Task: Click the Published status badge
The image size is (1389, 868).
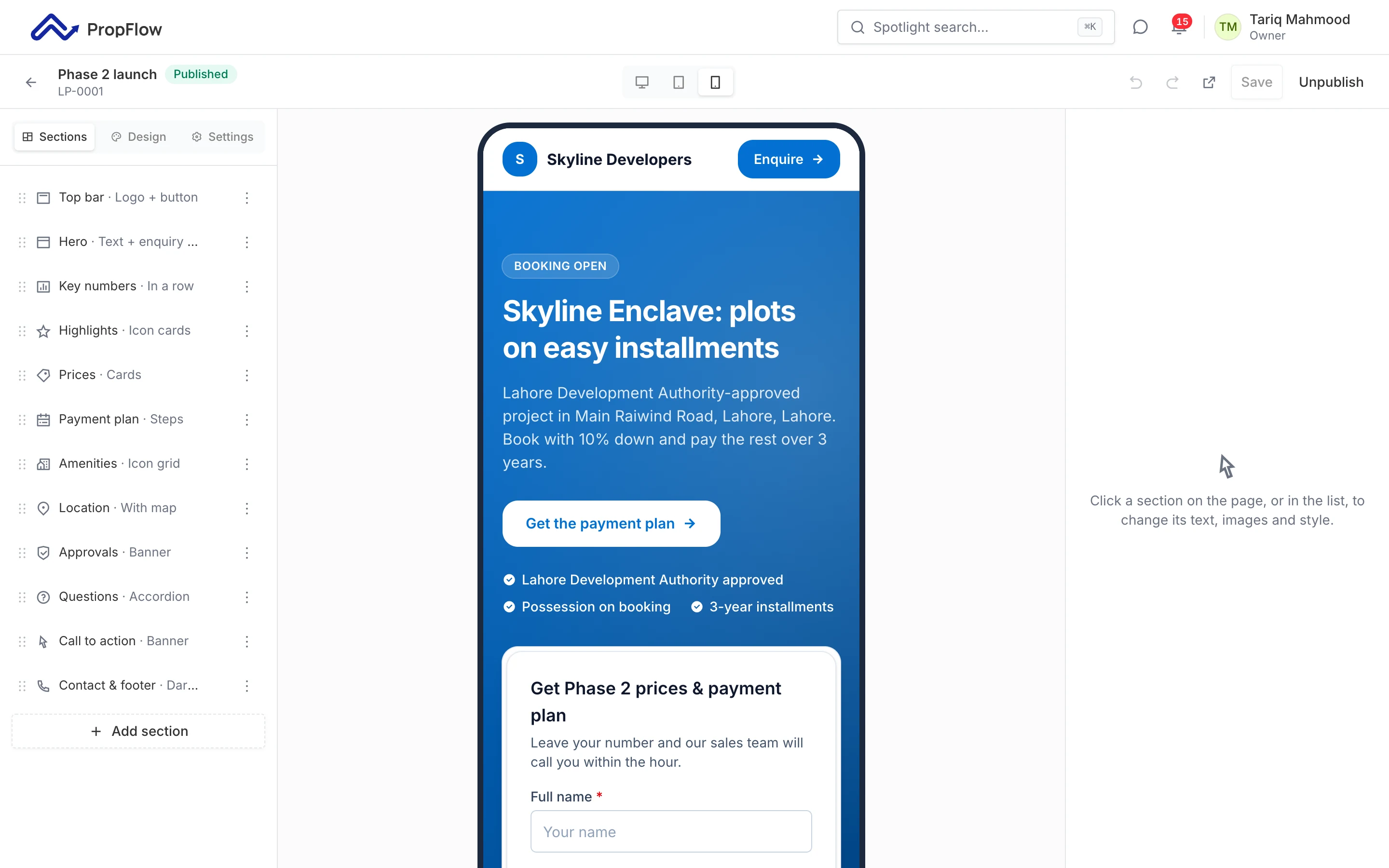Action: (201, 74)
